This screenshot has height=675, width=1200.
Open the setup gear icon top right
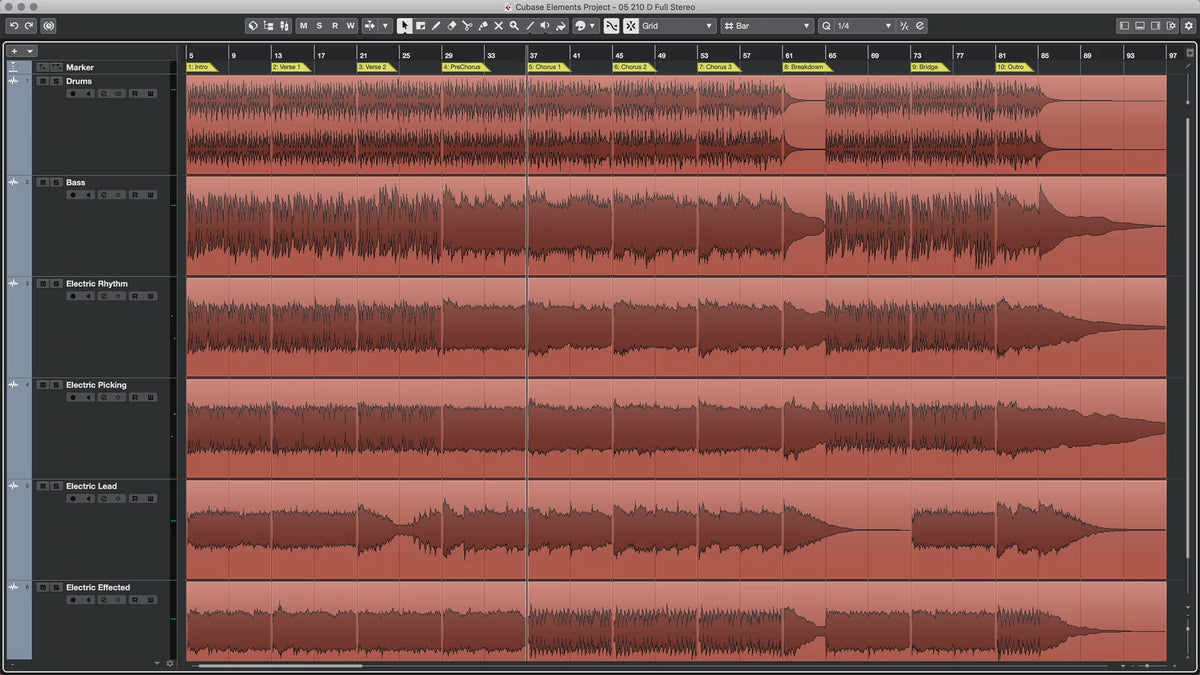coord(1188,26)
